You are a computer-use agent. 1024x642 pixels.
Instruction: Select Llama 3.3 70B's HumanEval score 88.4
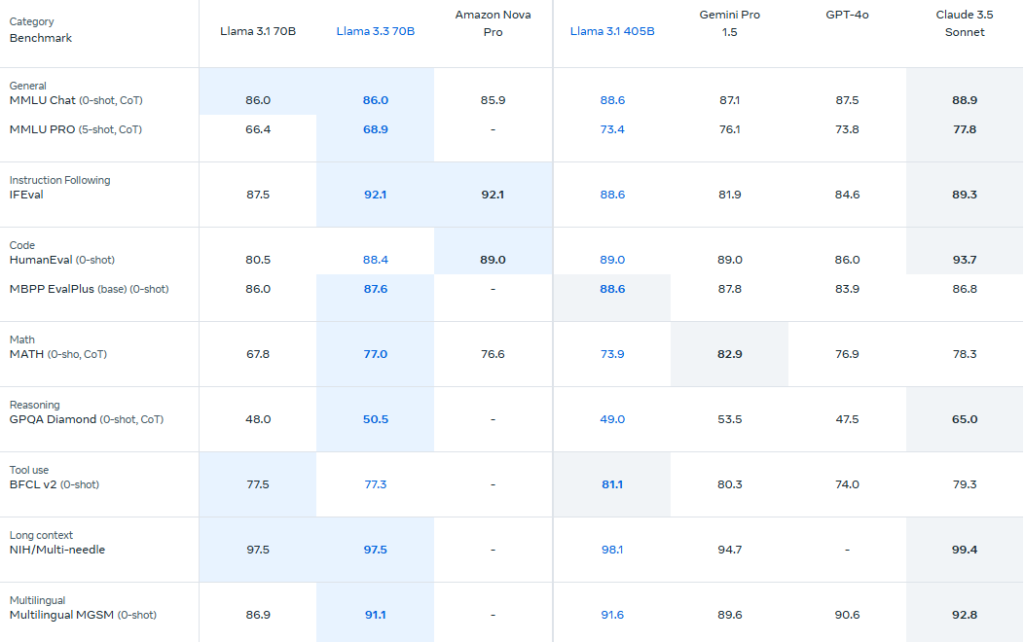click(376, 260)
